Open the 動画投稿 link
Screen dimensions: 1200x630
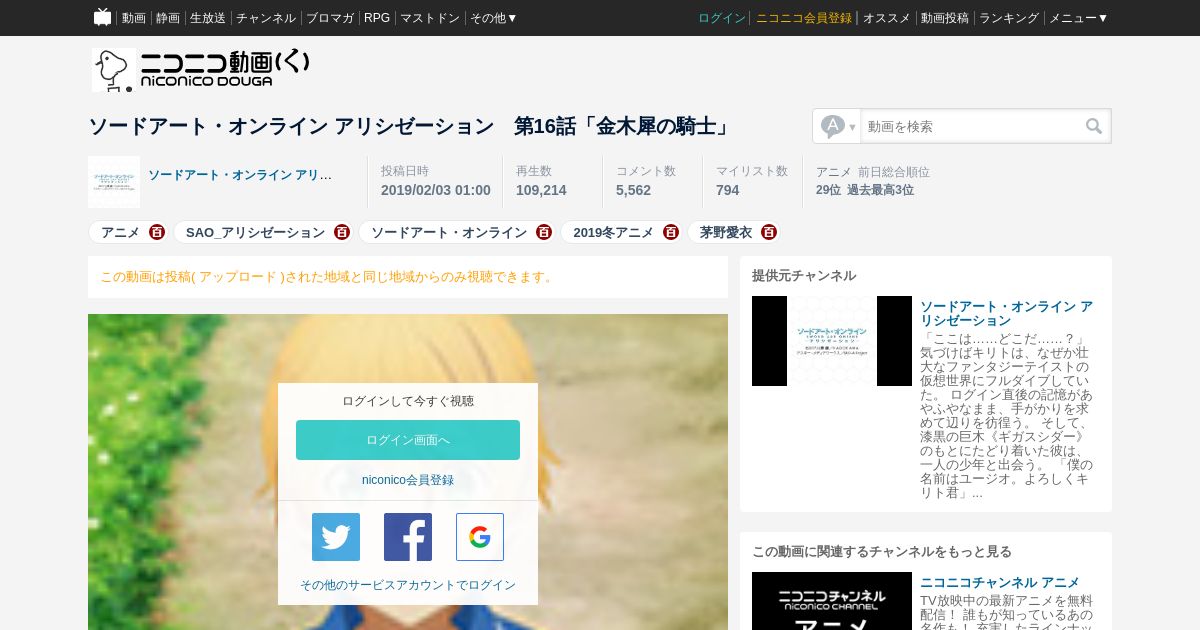coord(945,18)
